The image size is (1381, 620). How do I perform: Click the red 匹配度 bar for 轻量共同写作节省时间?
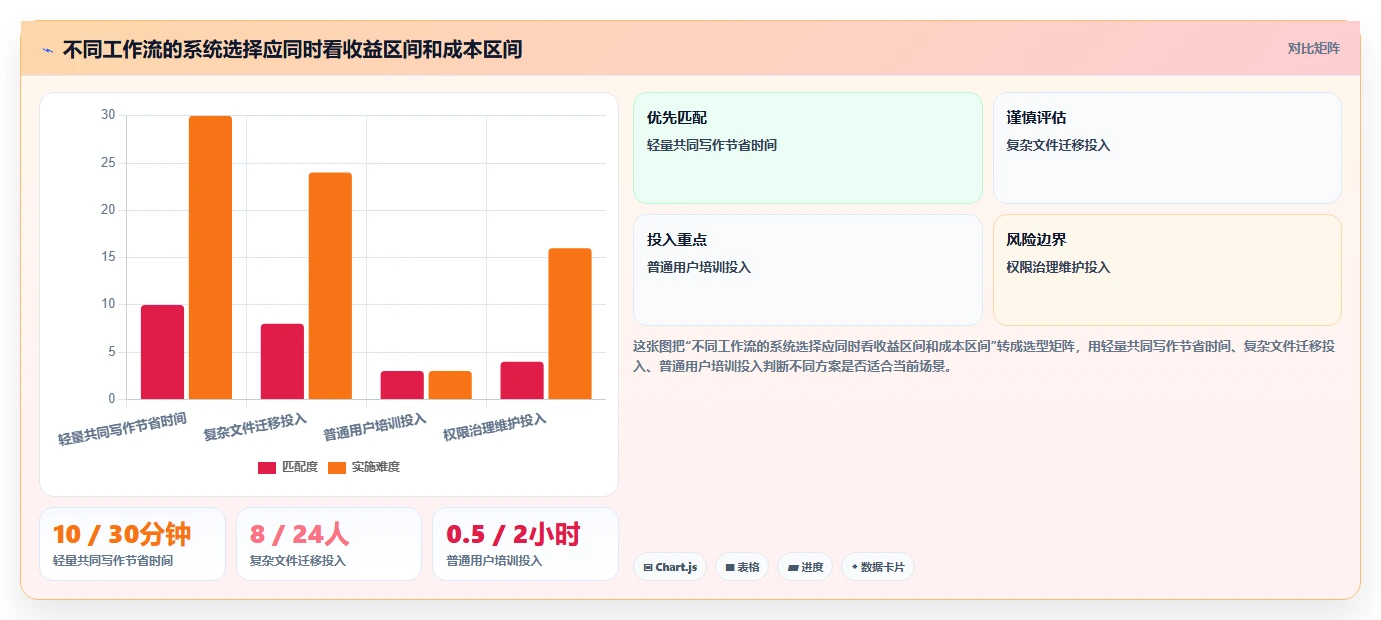(162, 352)
